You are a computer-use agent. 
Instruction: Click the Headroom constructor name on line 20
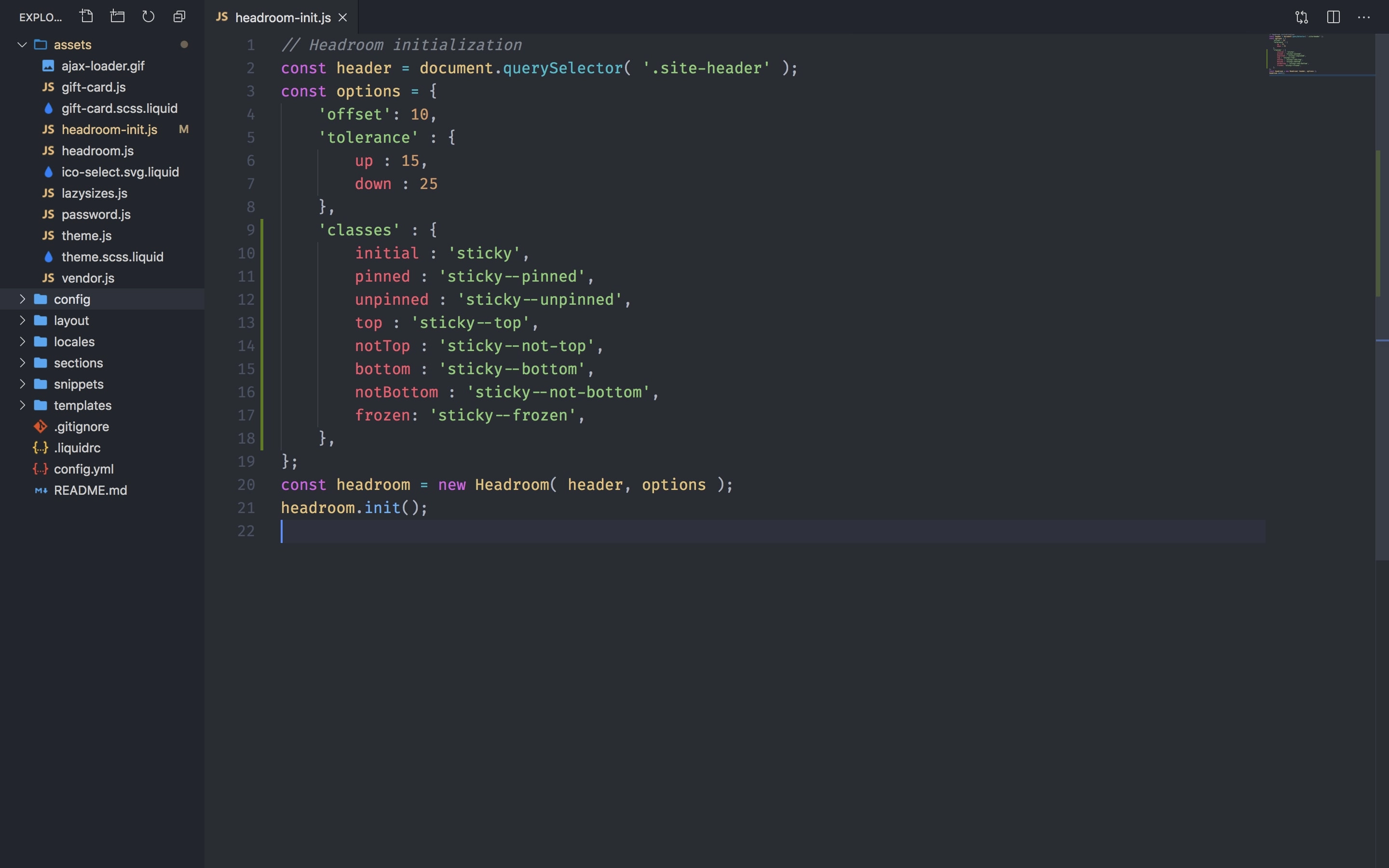[x=512, y=485]
